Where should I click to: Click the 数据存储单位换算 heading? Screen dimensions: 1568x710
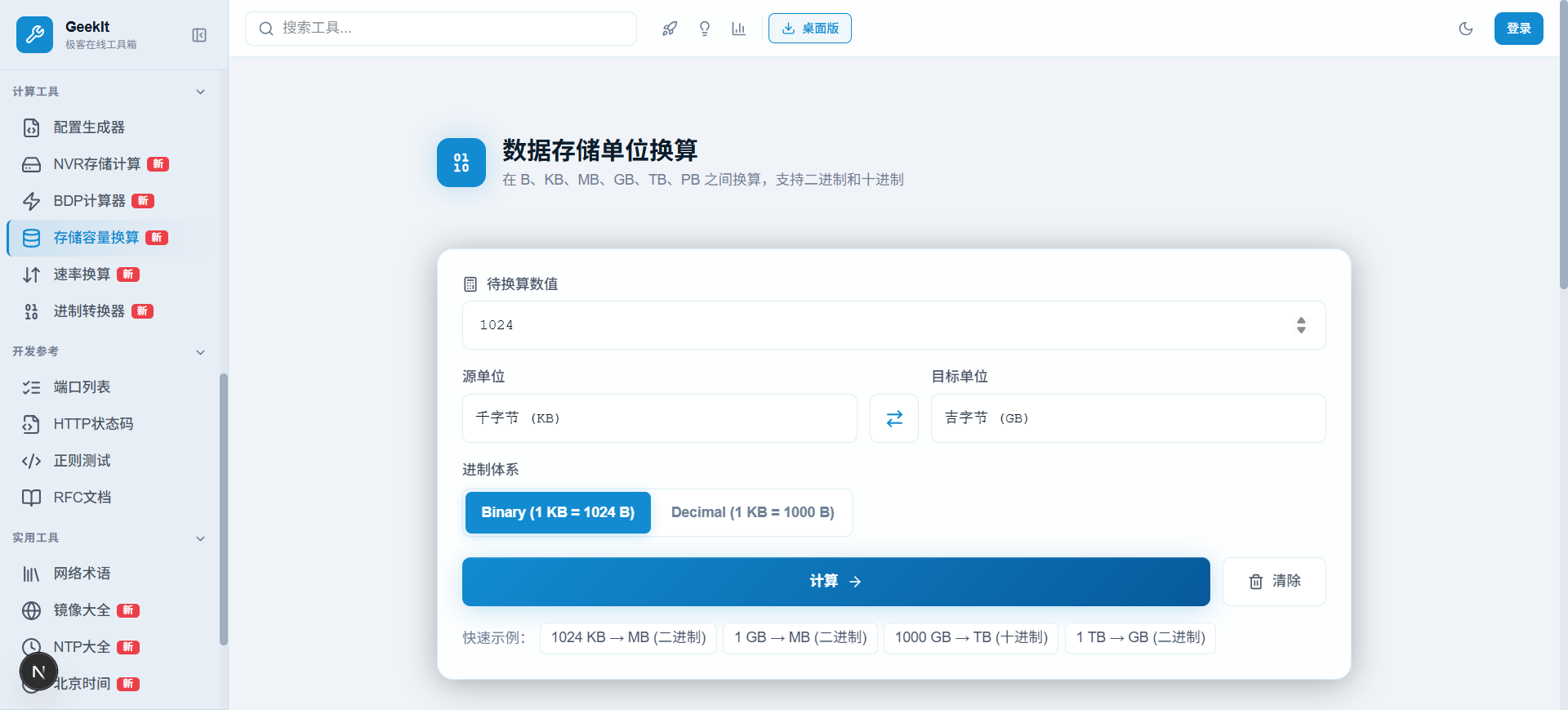click(599, 150)
